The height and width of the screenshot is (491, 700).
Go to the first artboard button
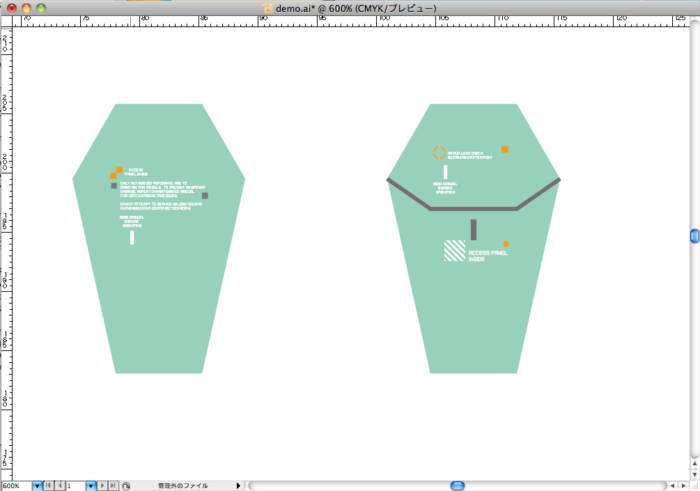[49, 485]
